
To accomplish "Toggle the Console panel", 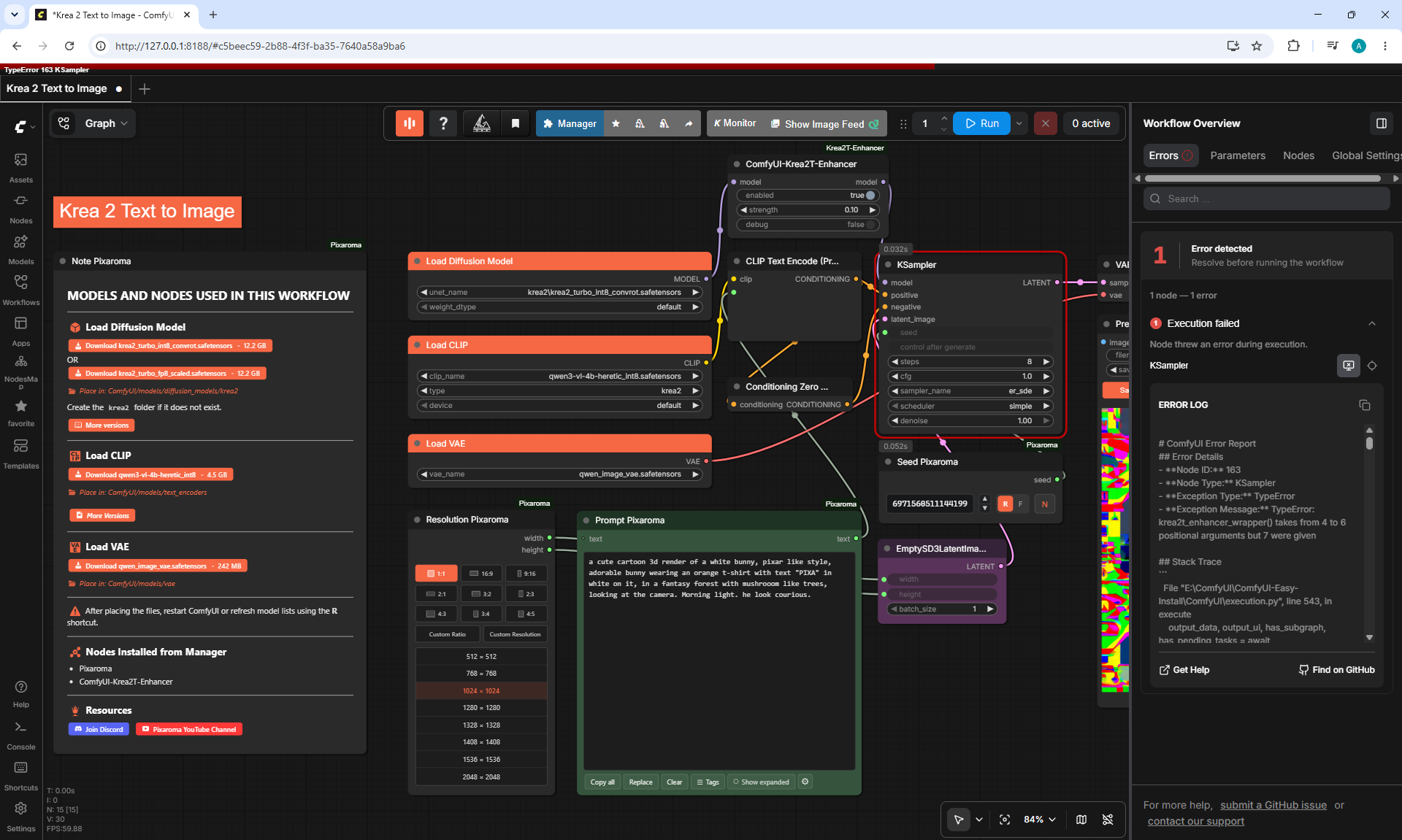I will [x=21, y=735].
